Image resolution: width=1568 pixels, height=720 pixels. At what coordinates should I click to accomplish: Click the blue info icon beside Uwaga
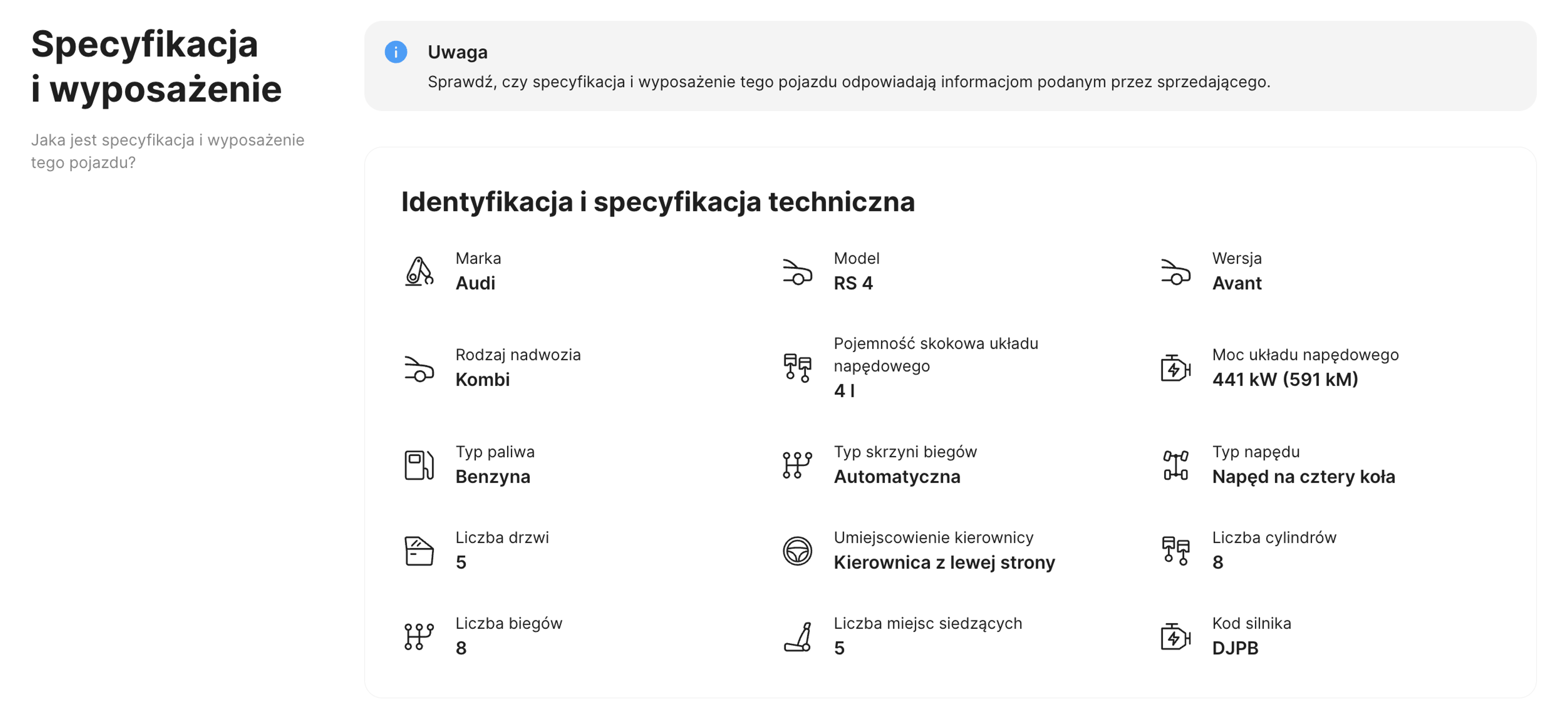(x=396, y=52)
